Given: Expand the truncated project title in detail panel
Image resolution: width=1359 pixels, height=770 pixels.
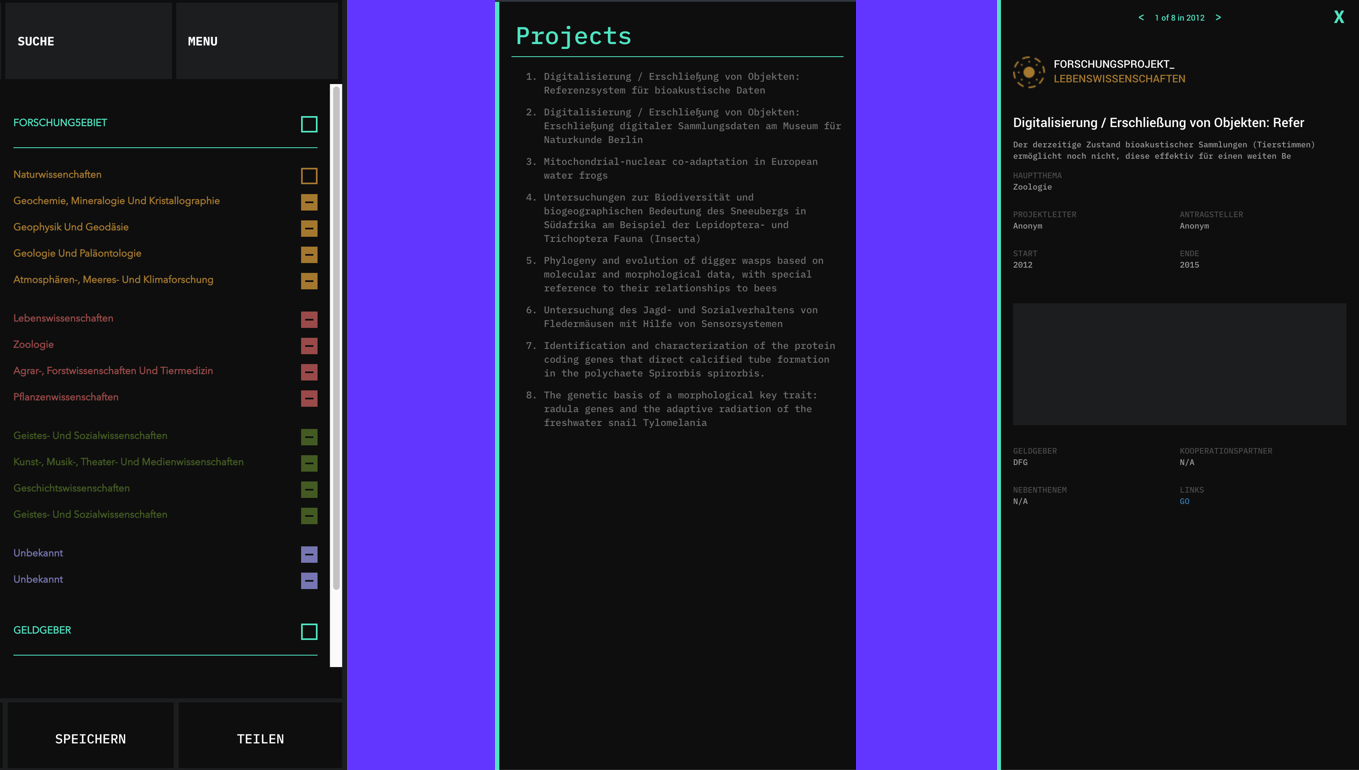Looking at the screenshot, I should point(1158,123).
